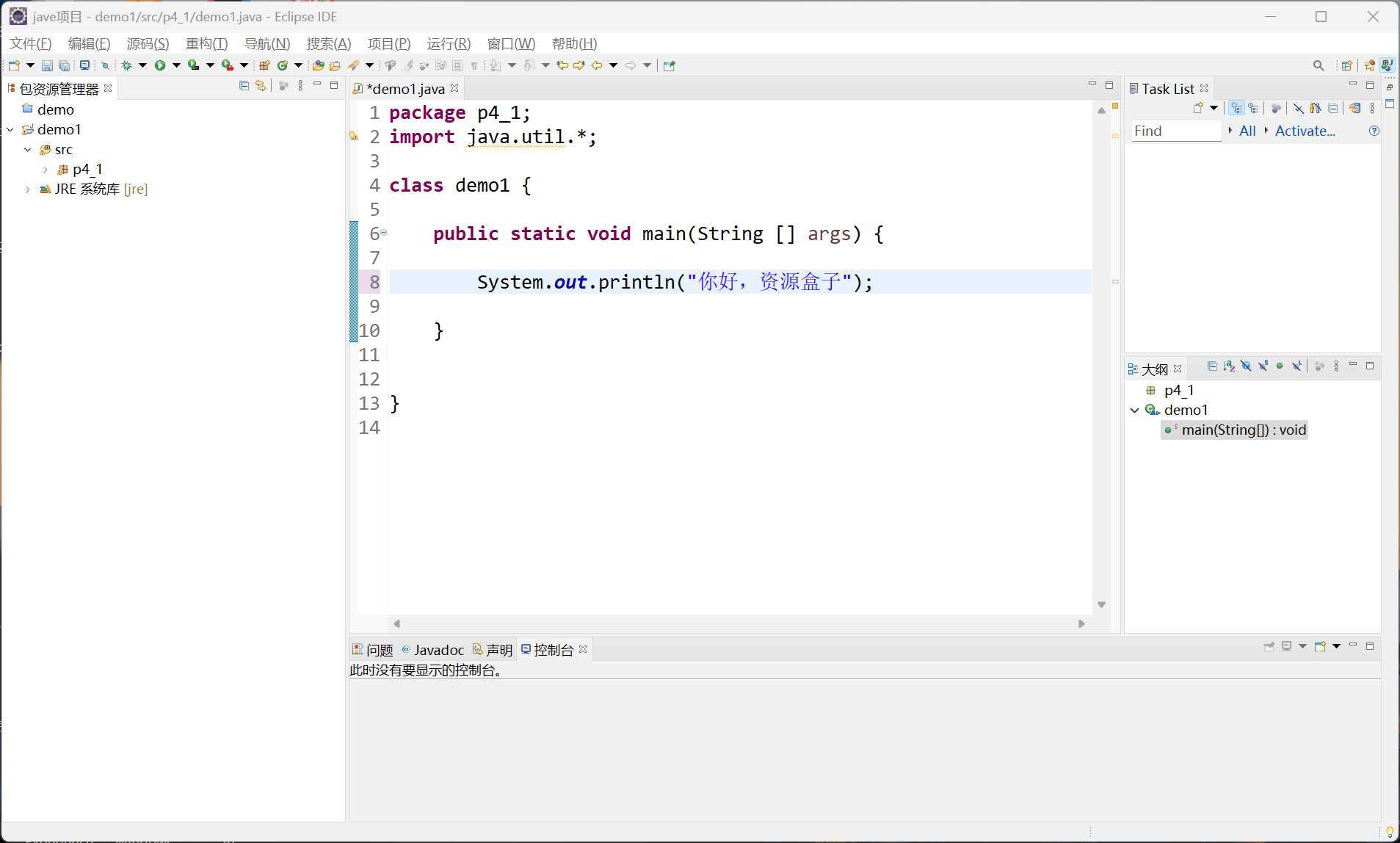Click Synchronize Changed icon in Task List
This screenshot has width=1400, height=843.
pyautogui.click(x=1355, y=108)
